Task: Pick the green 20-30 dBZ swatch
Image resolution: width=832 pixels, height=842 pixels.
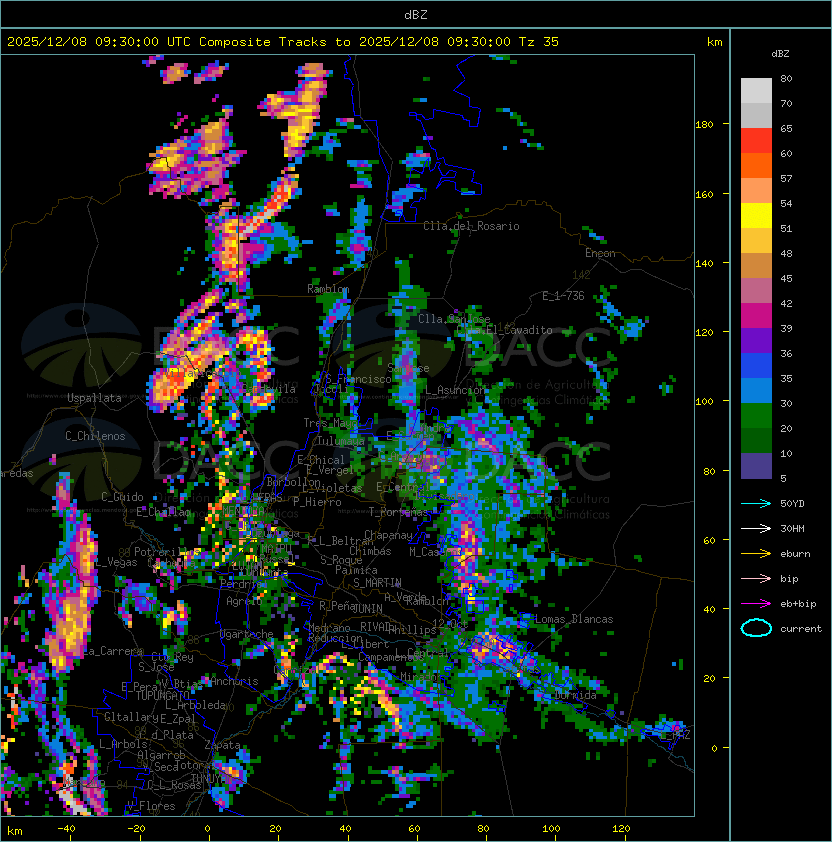Action: pyautogui.click(x=756, y=416)
